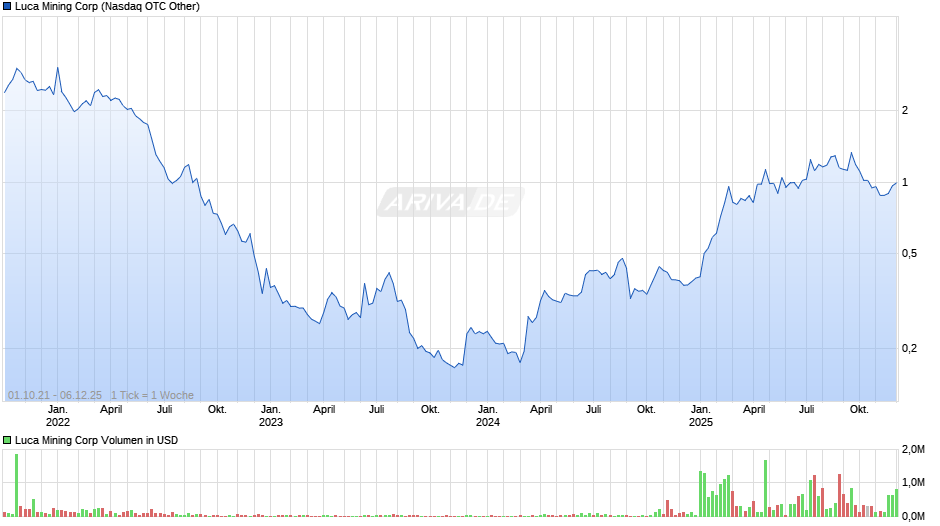Click the tall green volume bar in October 2021
The height and width of the screenshot is (526, 940).
click(16, 485)
